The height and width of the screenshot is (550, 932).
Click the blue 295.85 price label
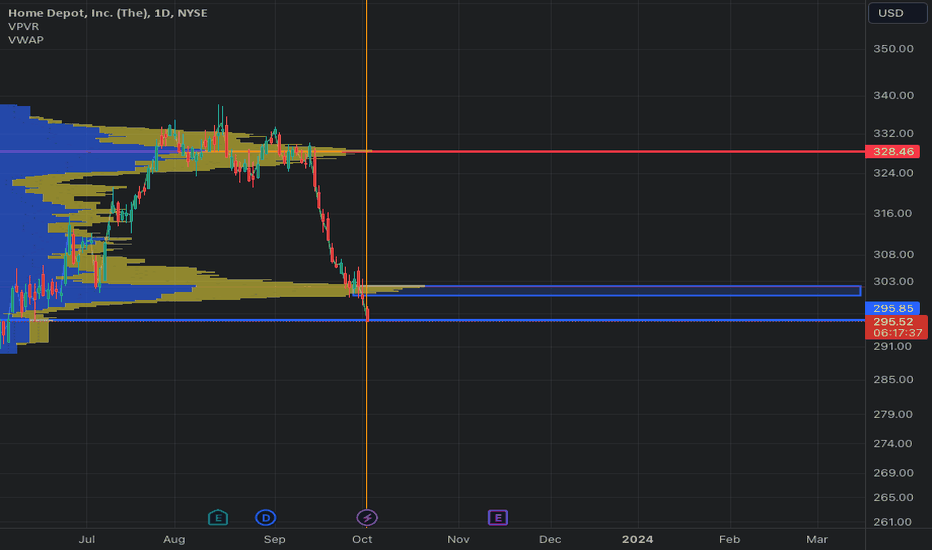pyautogui.click(x=893, y=308)
